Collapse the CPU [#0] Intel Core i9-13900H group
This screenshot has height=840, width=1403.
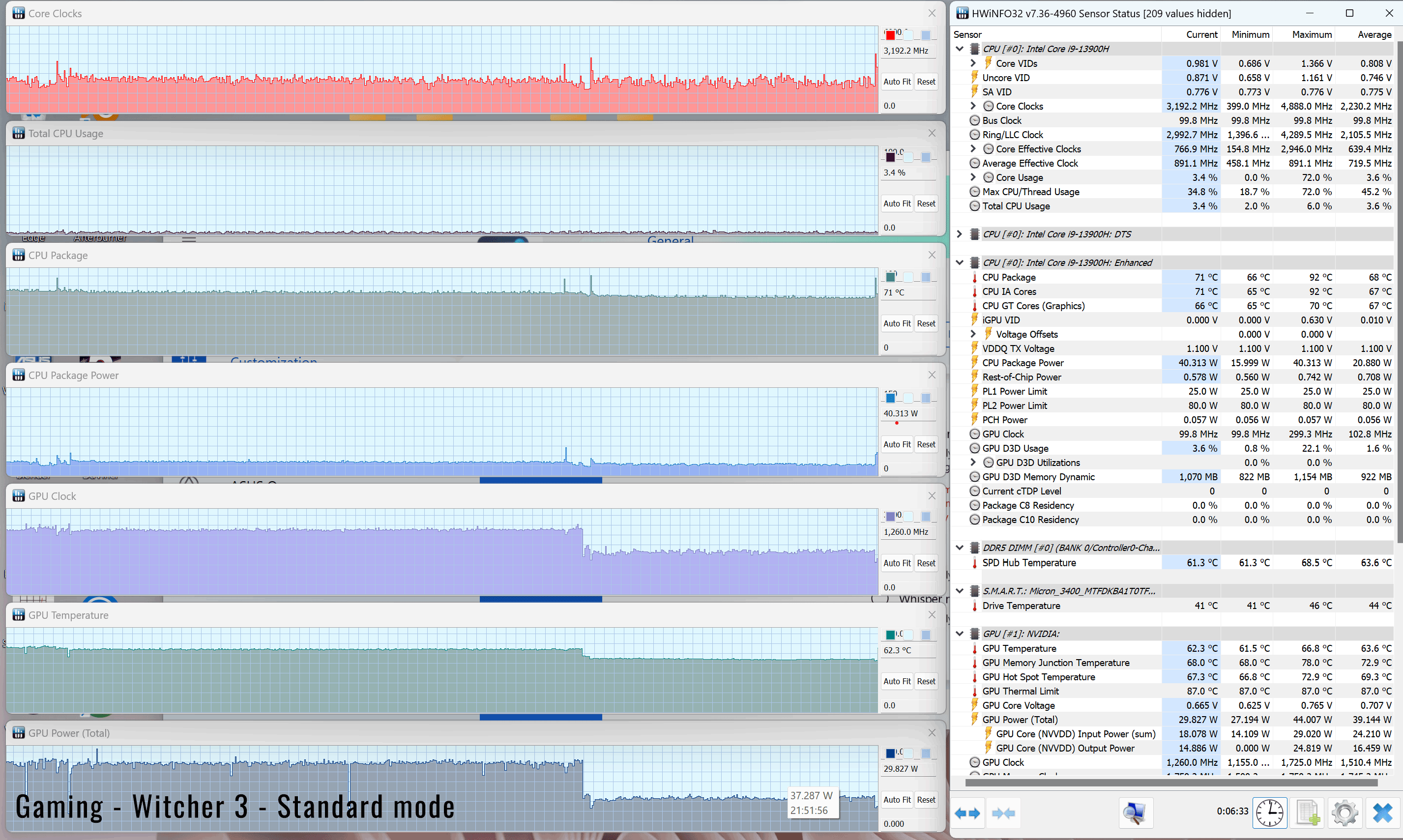click(960, 49)
